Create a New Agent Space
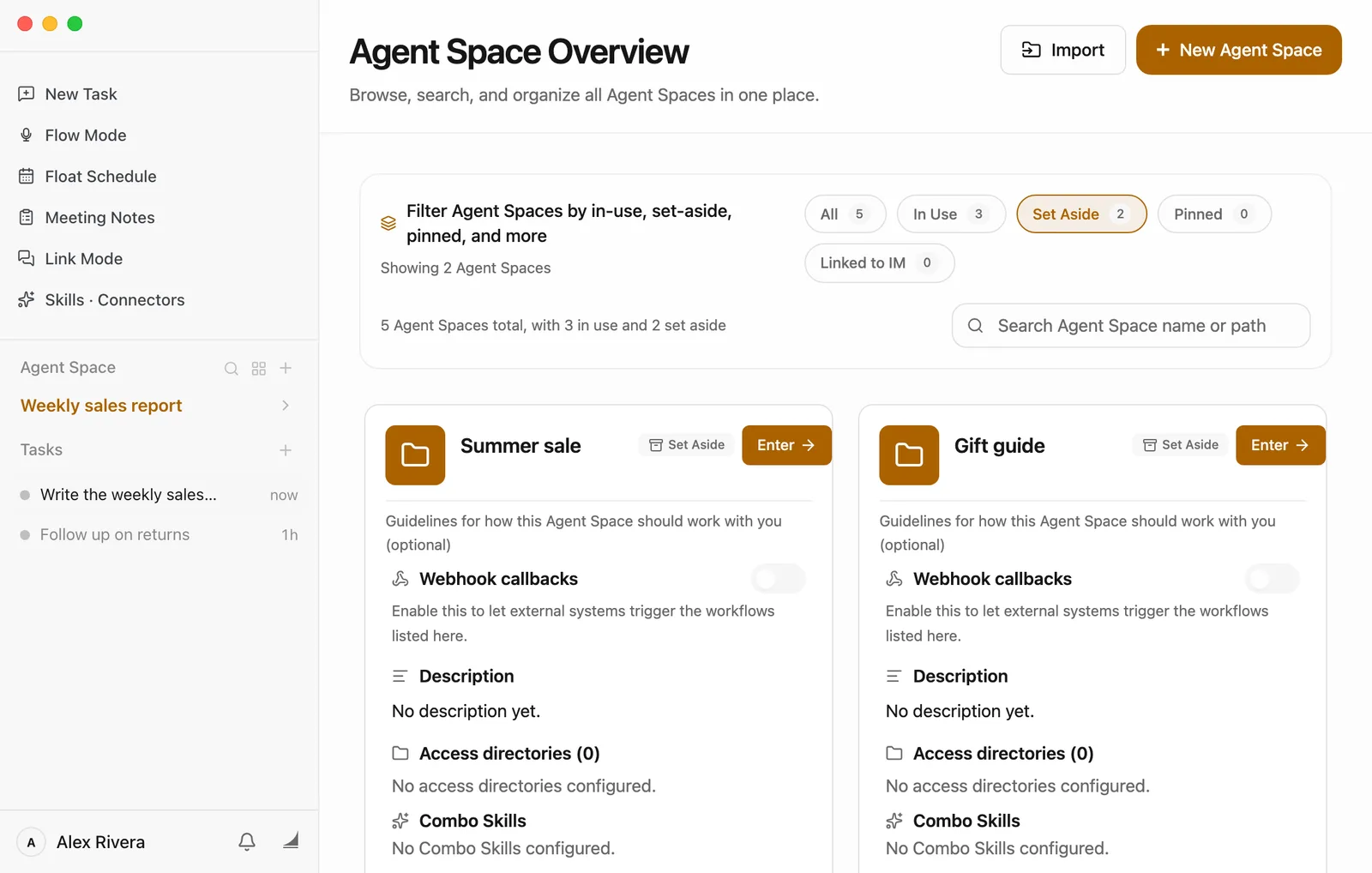1372x873 pixels. point(1239,50)
